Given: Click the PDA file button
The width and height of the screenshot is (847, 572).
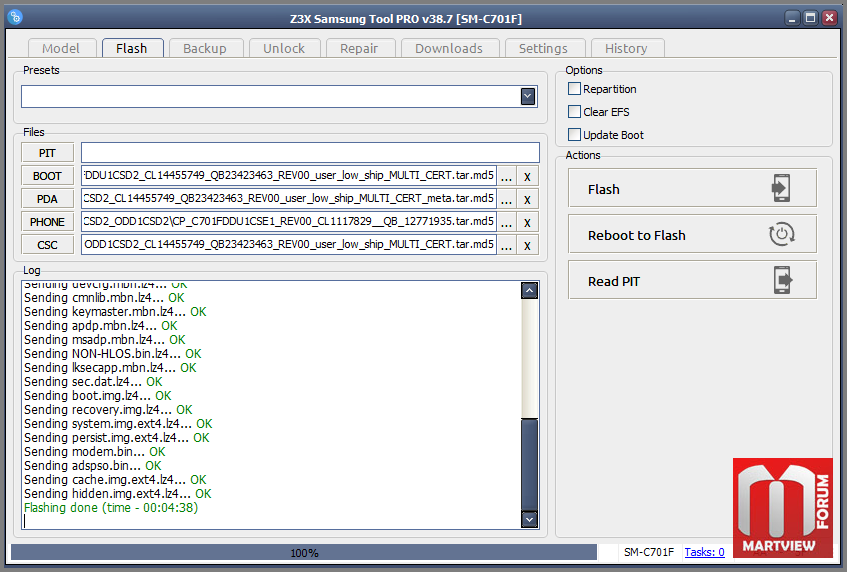Looking at the screenshot, I should tap(48, 199).
